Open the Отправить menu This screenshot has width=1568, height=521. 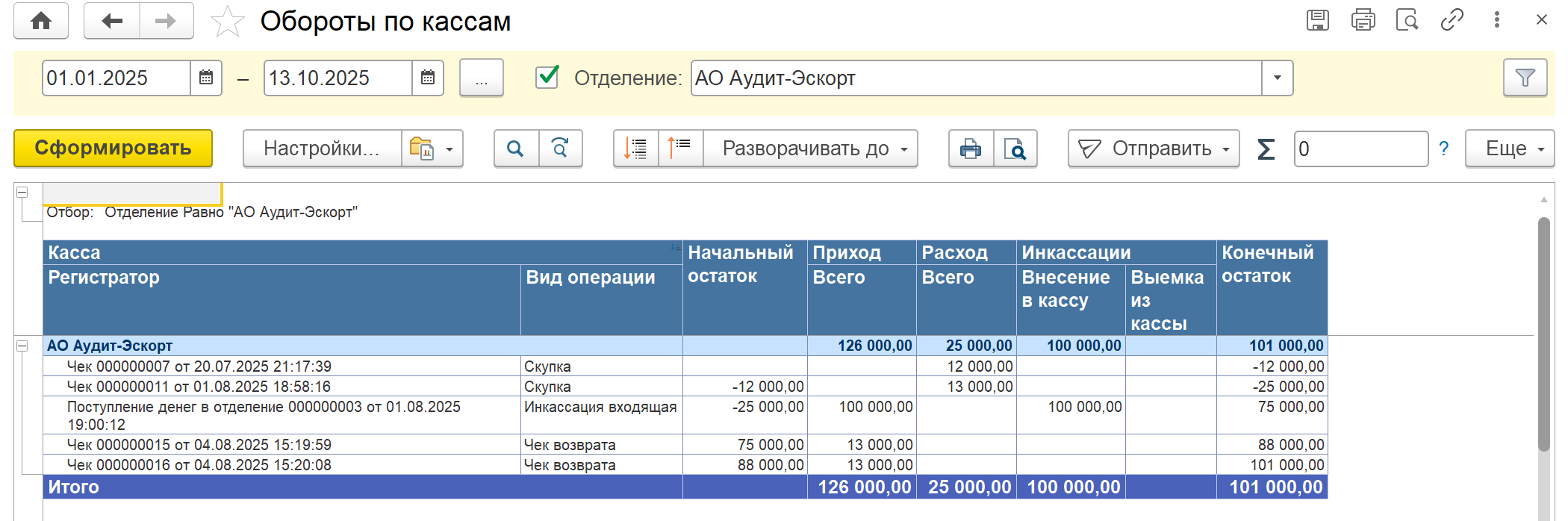click(x=1154, y=149)
